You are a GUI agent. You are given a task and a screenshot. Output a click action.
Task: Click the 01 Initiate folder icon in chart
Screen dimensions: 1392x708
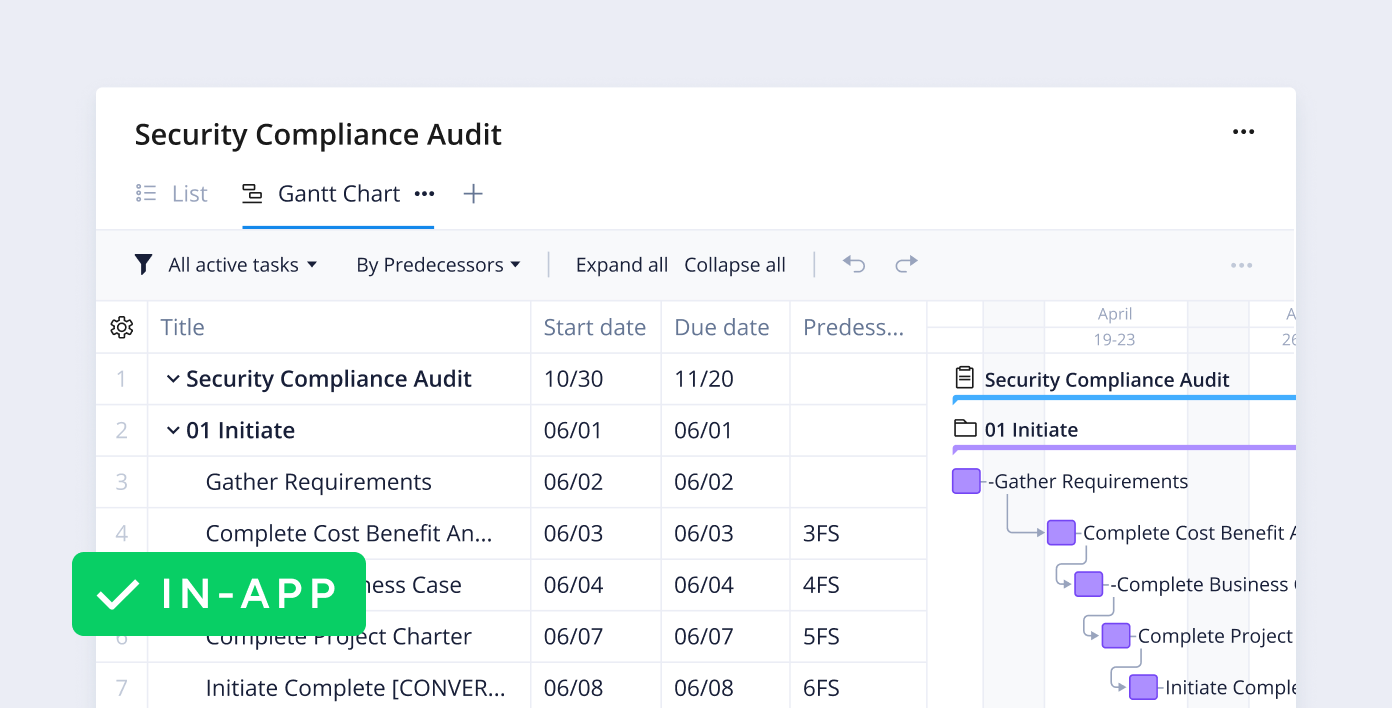pos(965,429)
